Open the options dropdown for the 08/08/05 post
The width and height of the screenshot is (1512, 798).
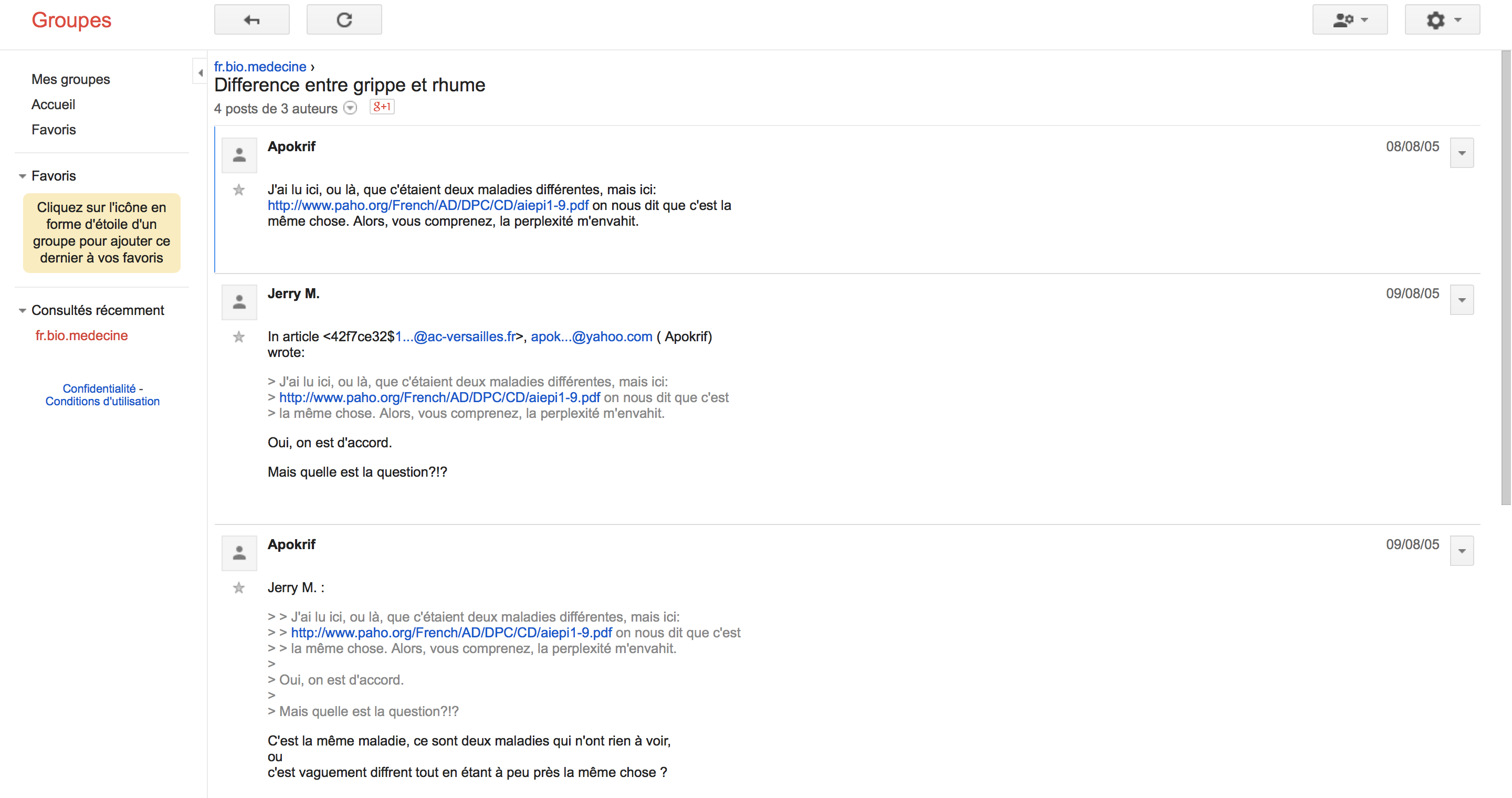click(x=1462, y=153)
